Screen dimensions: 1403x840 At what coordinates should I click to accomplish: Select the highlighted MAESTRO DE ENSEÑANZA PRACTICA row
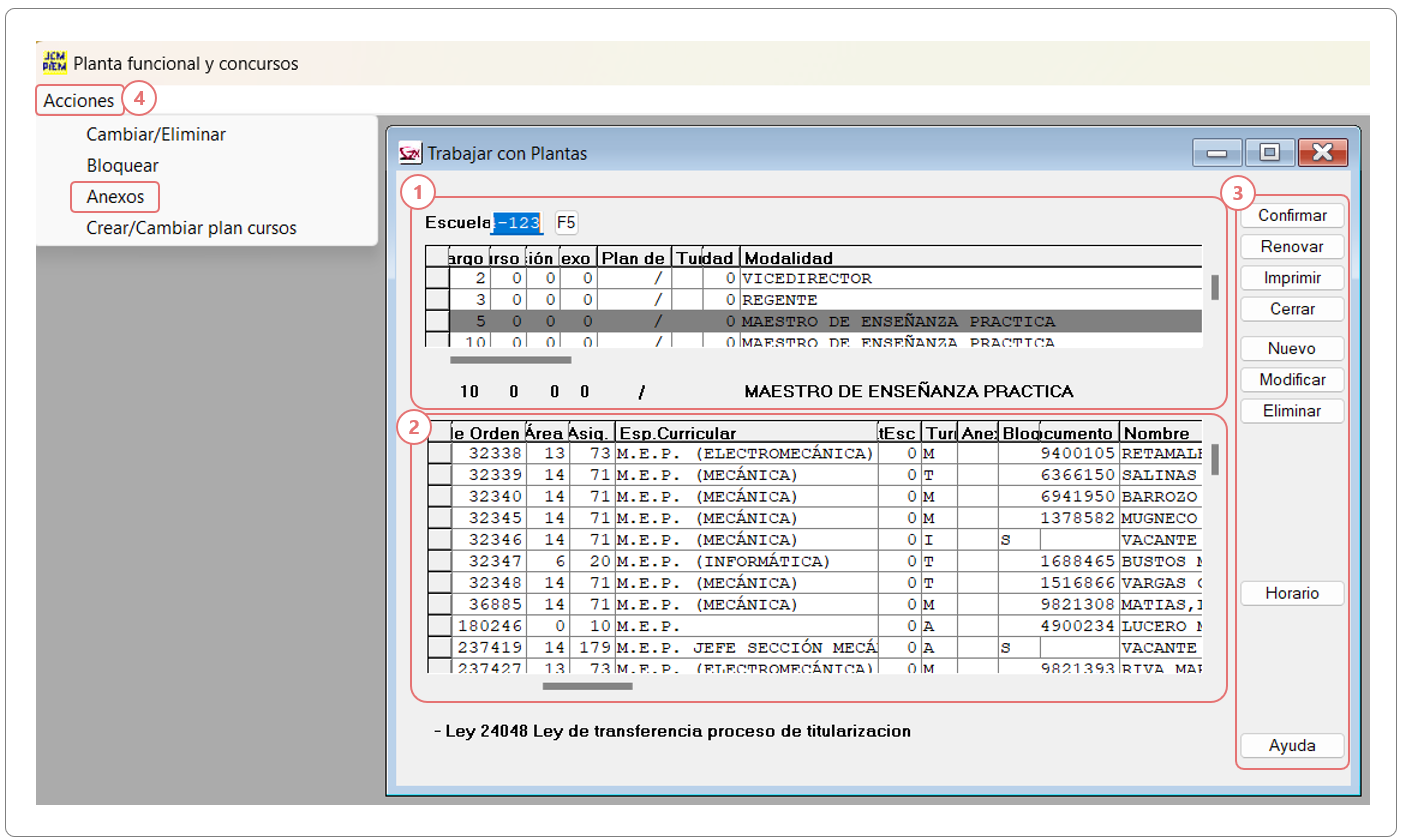click(x=814, y=322)
